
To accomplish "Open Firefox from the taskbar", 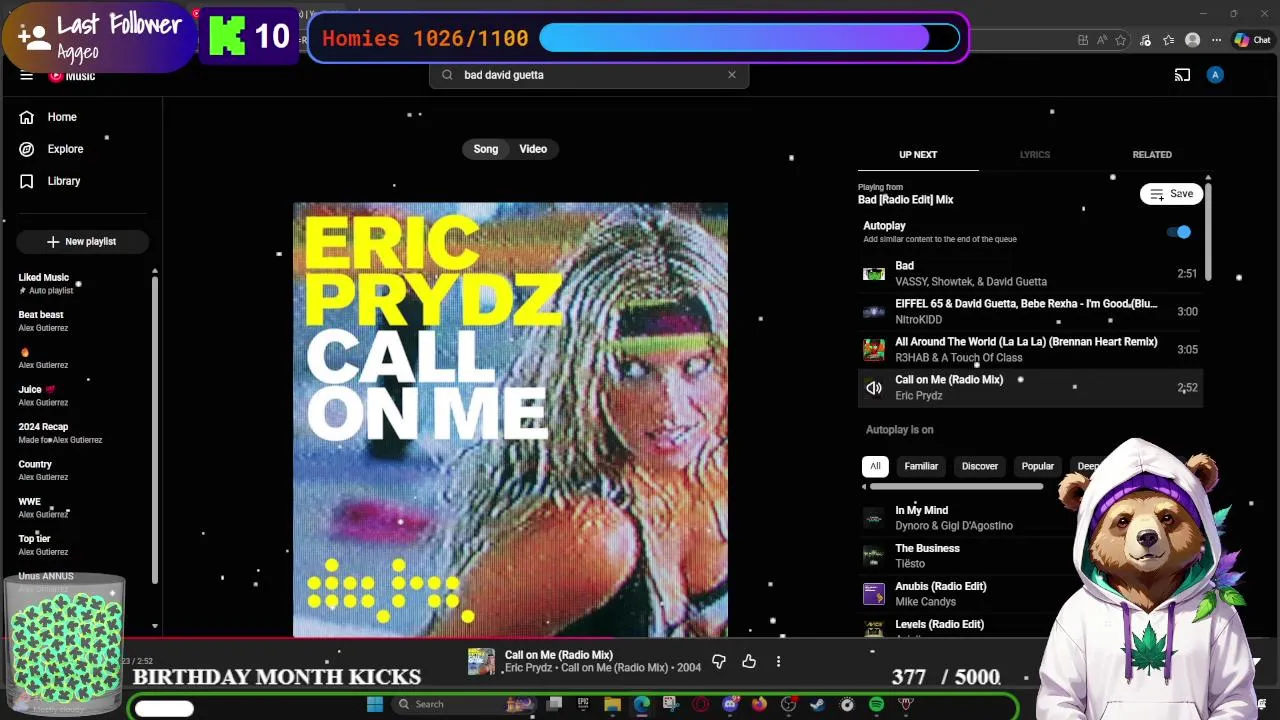I will (759, 705).
